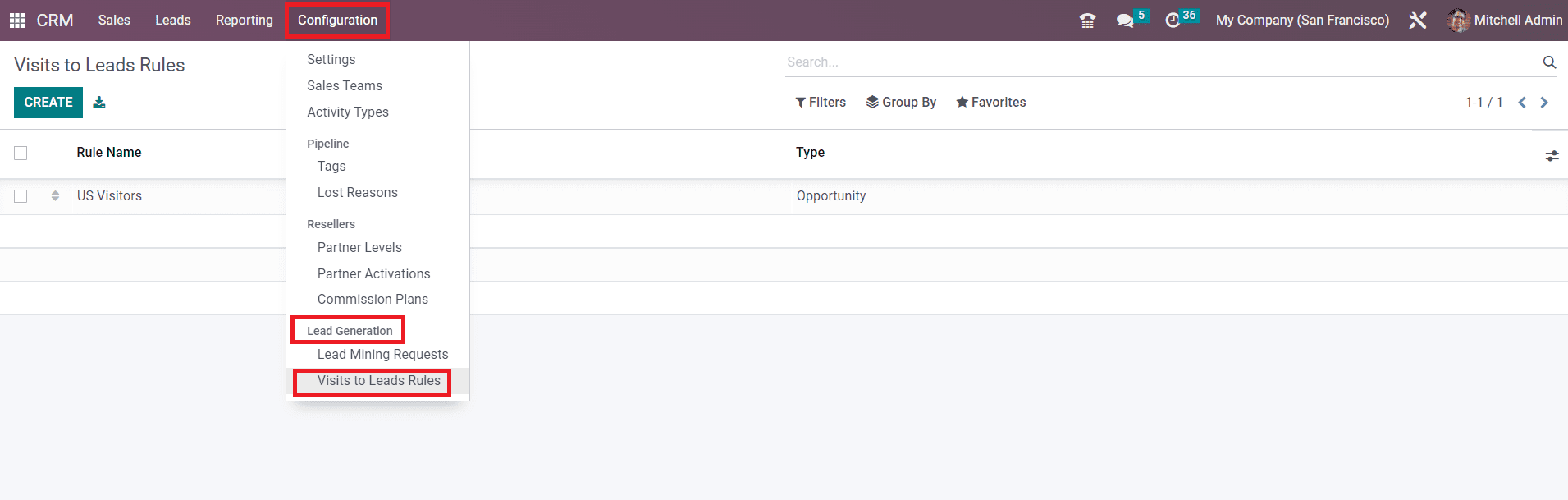Screen dimensions: 1568x500
Task: Choose Lead Mining Requests menu entry
Action: coord(382,355)
